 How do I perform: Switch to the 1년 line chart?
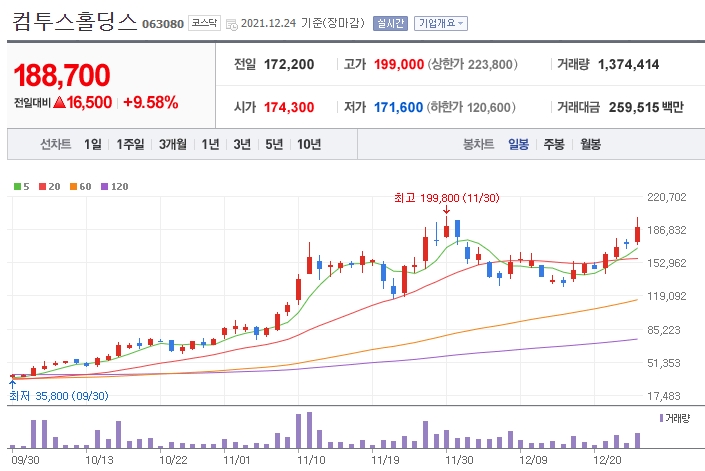pos(210,144)
